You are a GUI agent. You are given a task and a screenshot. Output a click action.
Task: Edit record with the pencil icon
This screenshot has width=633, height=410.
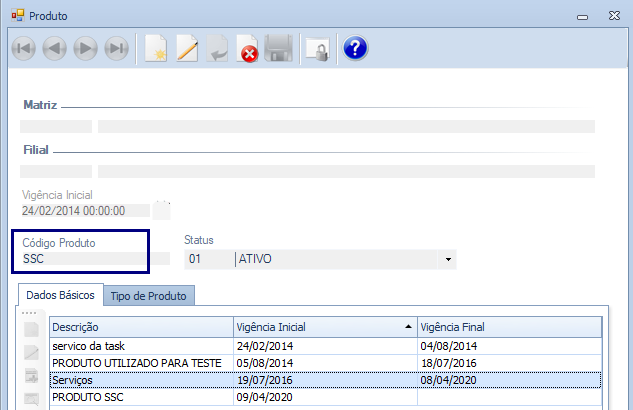(187, 48)
